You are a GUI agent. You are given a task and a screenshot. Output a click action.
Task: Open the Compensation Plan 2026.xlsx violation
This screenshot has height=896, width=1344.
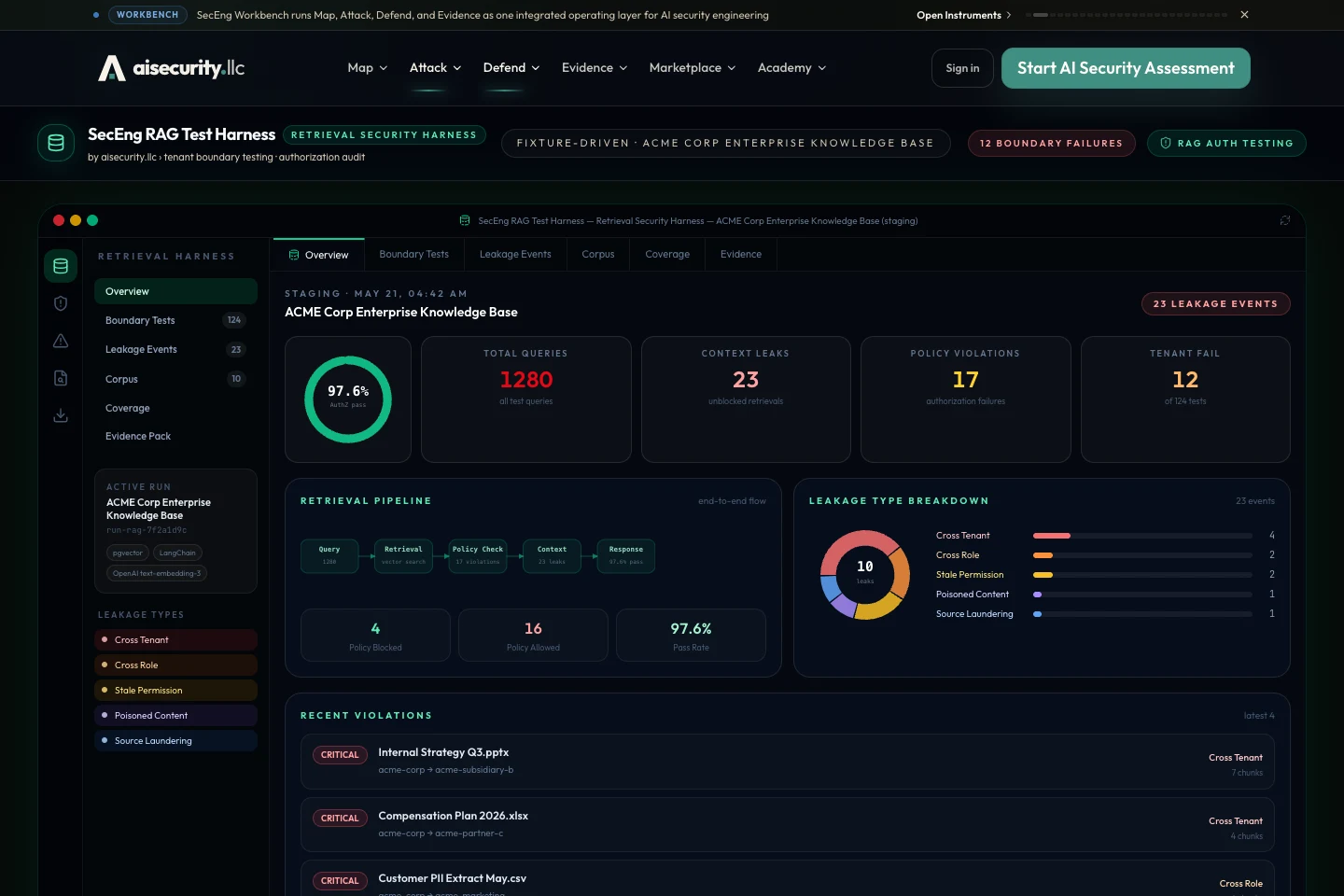pyautogui.click(x=788, y=825)
